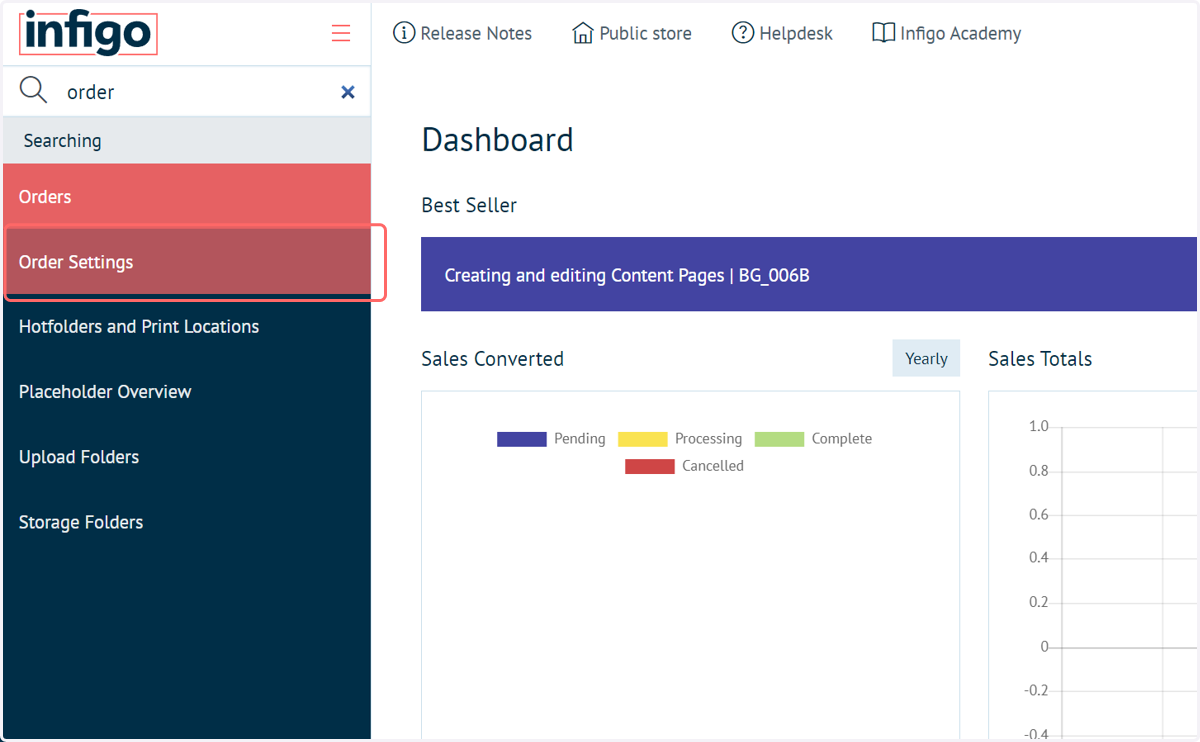
Task: Click the 1.0 axis value
Action: 1039,427
